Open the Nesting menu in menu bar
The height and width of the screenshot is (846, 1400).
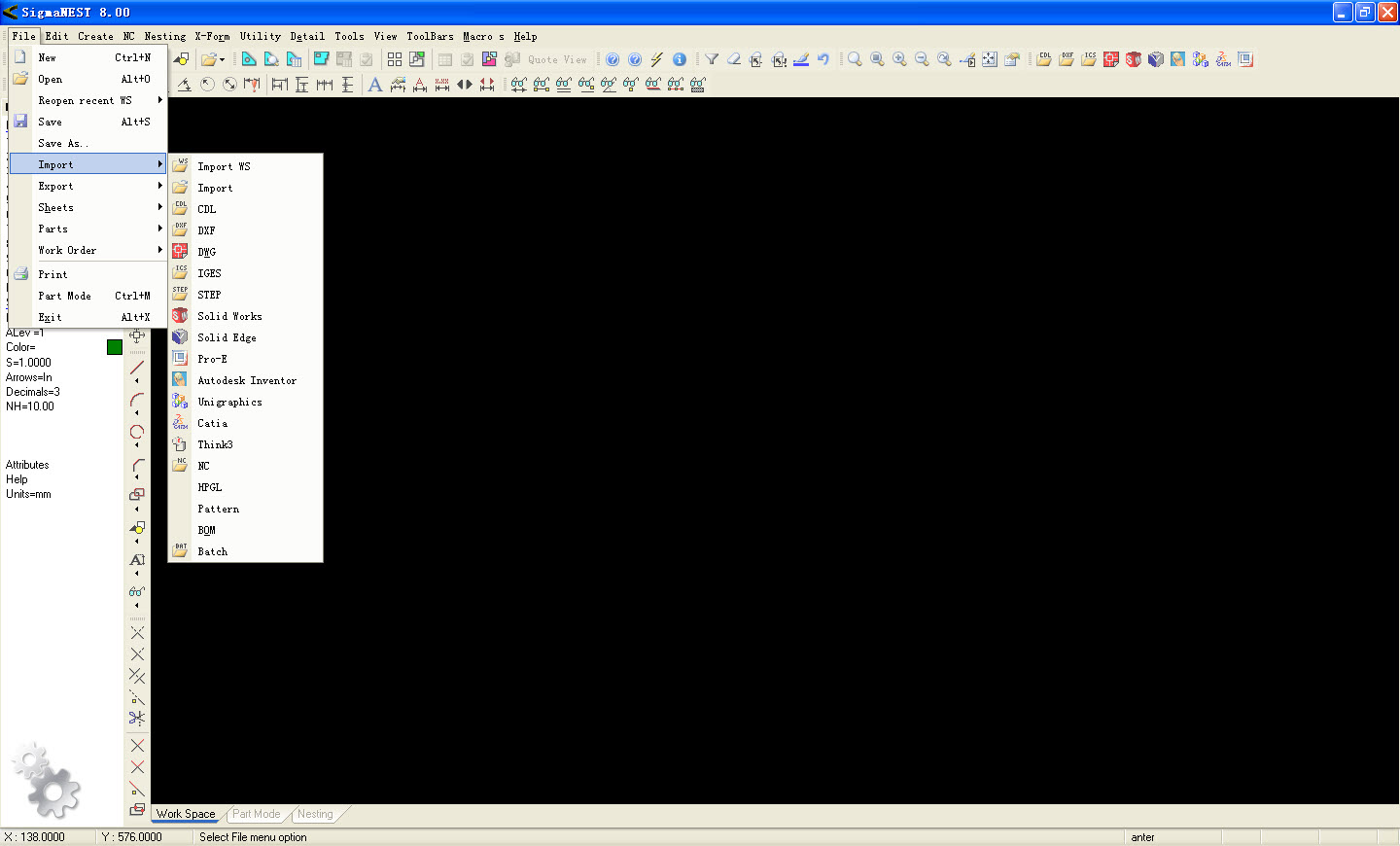pyautogui.click(x=165, y=37)
